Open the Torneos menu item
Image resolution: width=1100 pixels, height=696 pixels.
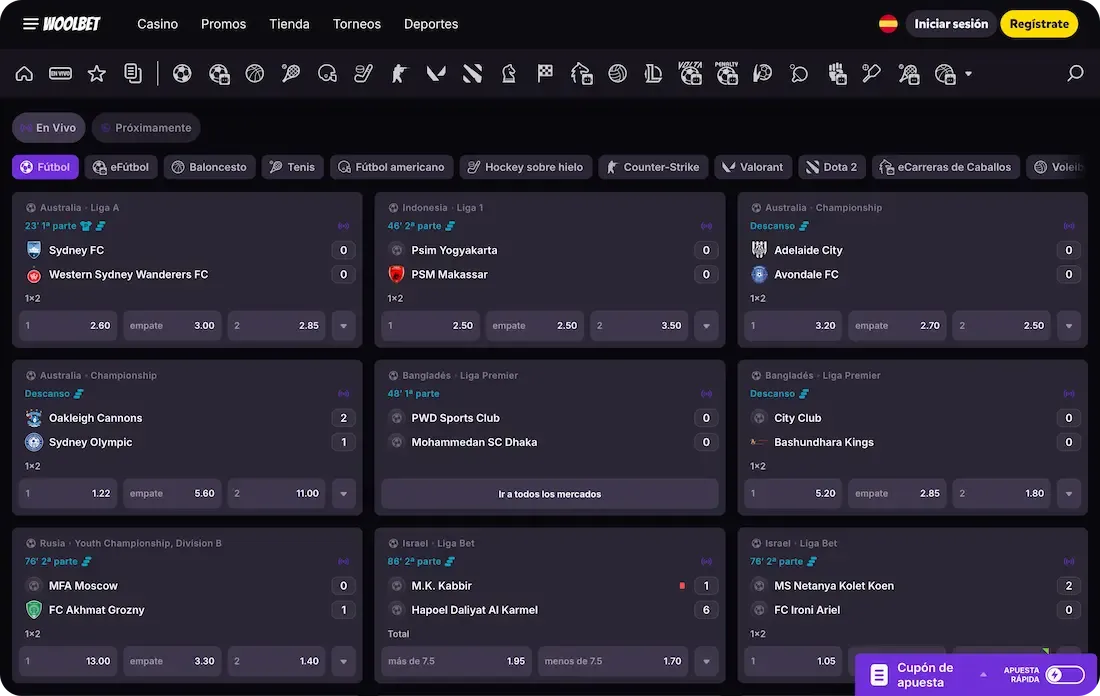[357, 24]
